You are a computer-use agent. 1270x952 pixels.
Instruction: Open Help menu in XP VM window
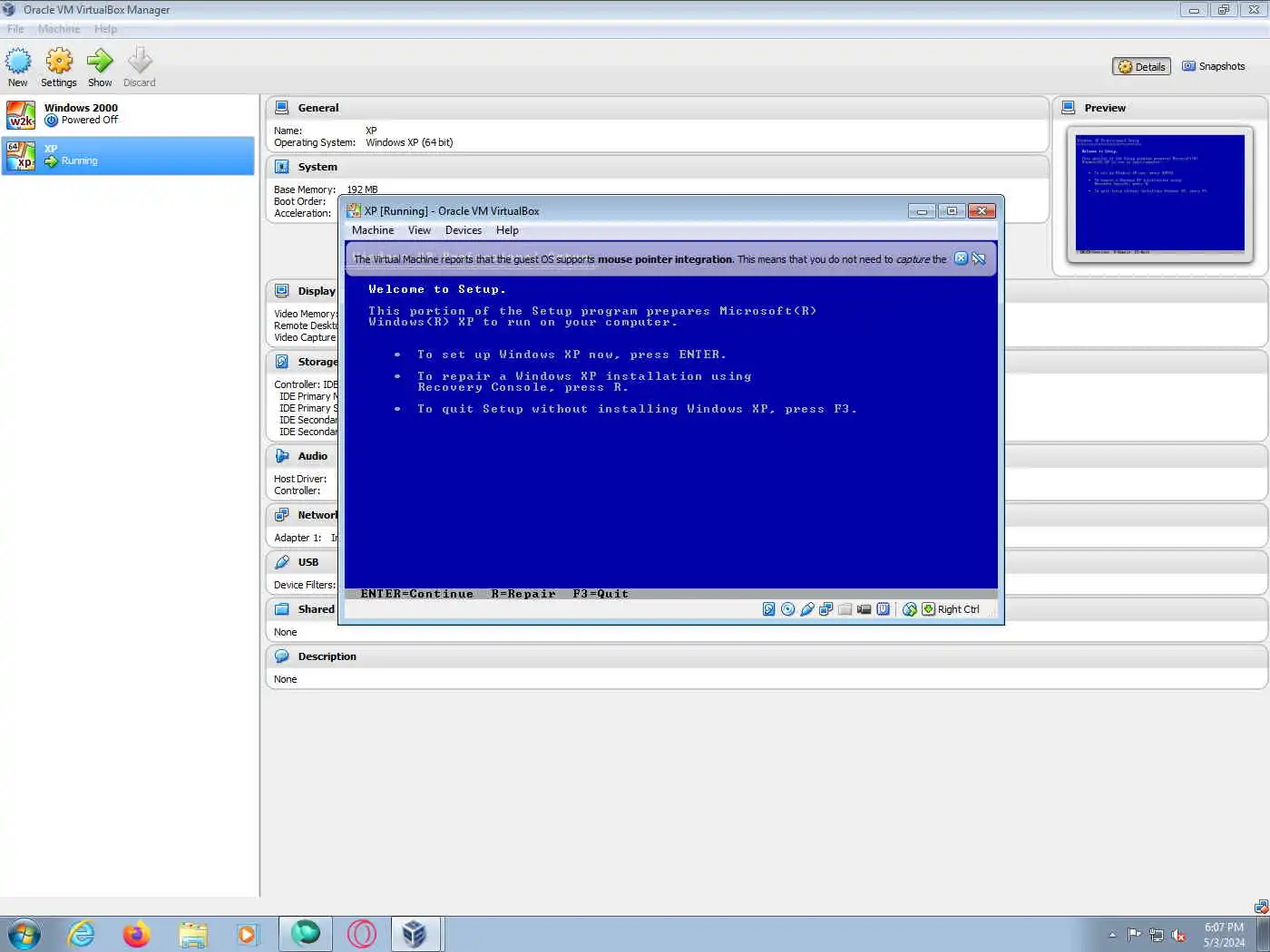click(507, 230)
